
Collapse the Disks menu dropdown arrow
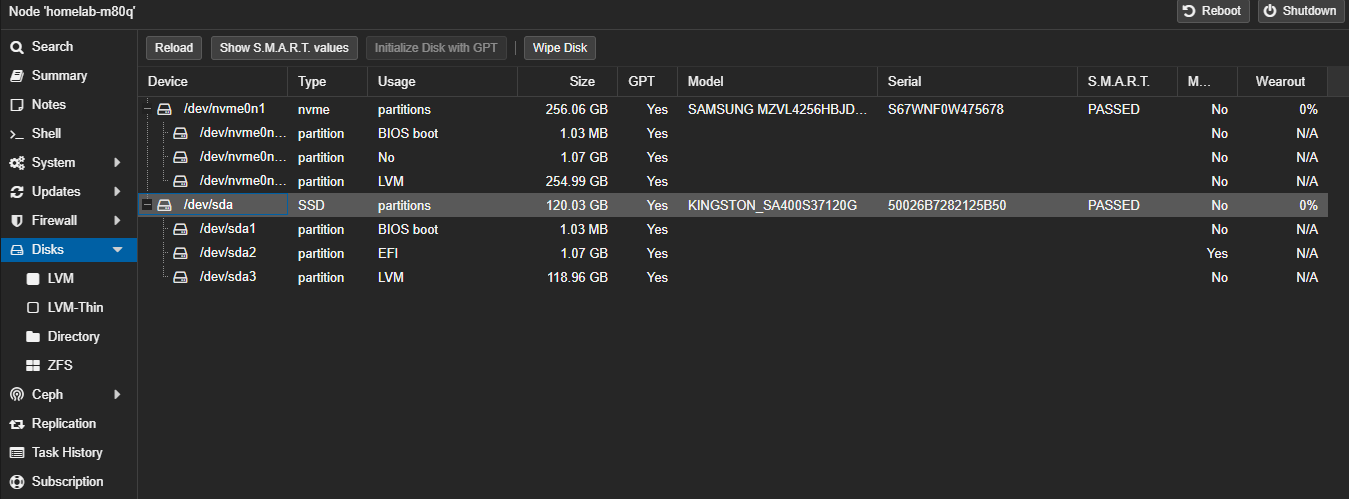pos(117,250)
